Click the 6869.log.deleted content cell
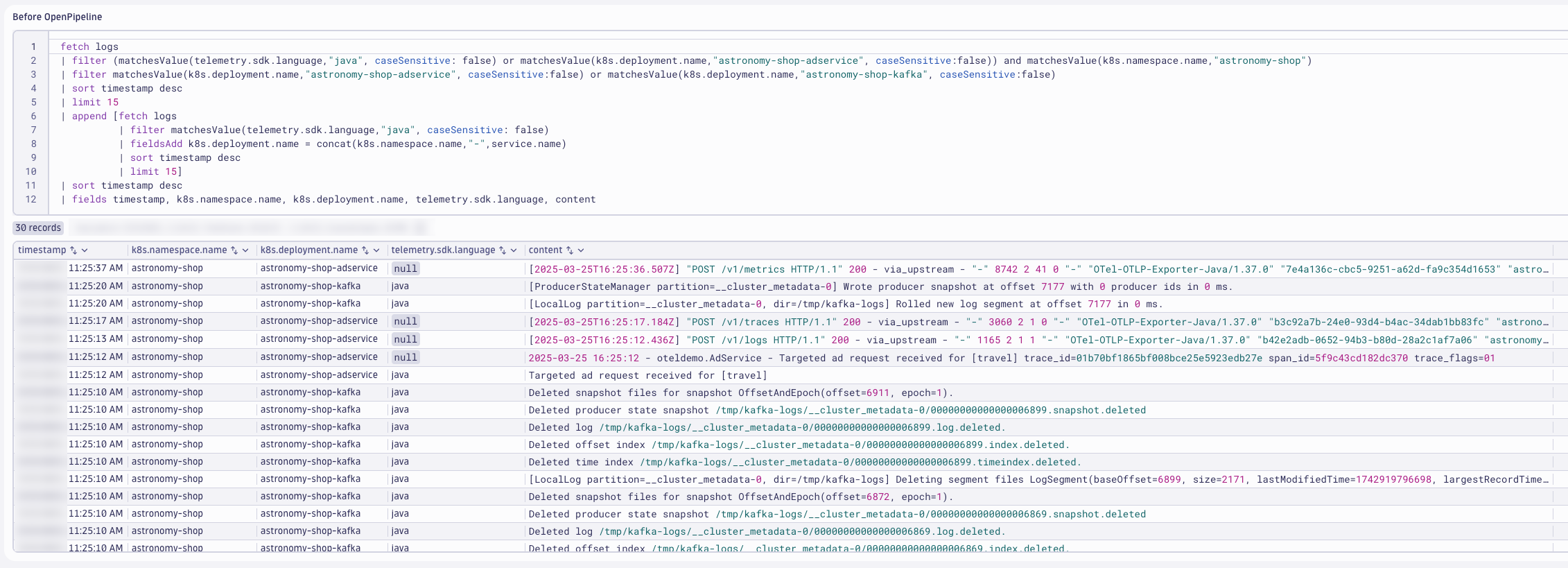The width and height of the screenshot is (1568, 568). [x=1038, y=531]
